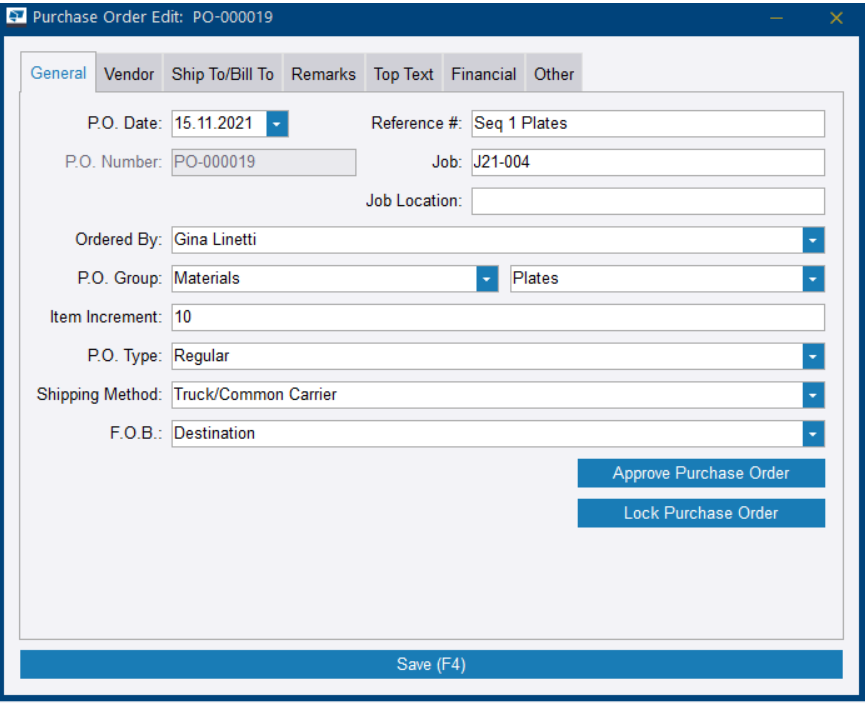Expand the Ordered By dropdown arrow
This screenshot has height=703, width=865.
coord(813,240)
